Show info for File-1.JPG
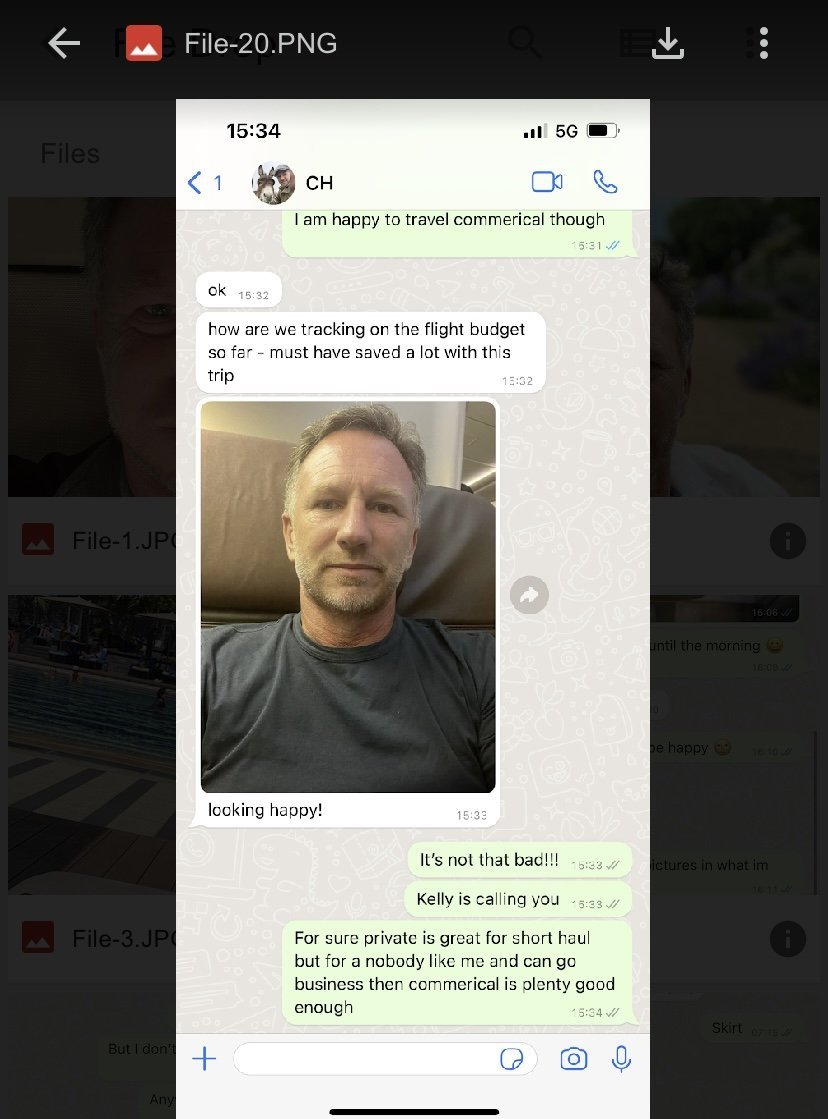This screenshot has height=1119, width=828. [787, 541]
